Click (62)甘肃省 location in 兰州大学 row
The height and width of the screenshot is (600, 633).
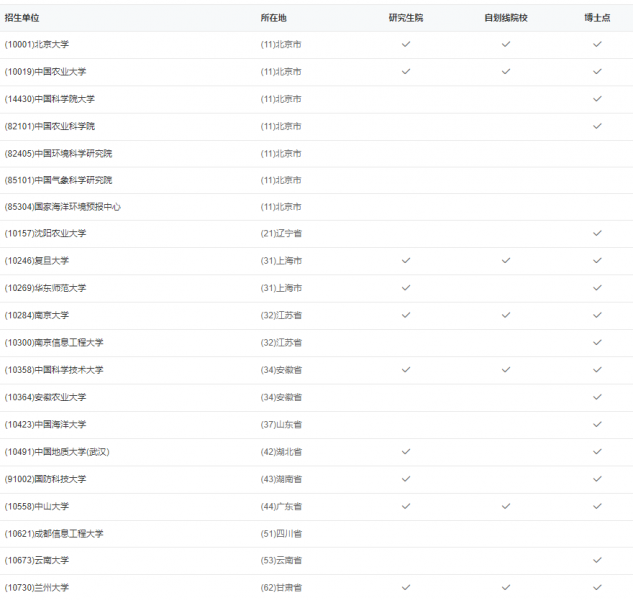281,587
